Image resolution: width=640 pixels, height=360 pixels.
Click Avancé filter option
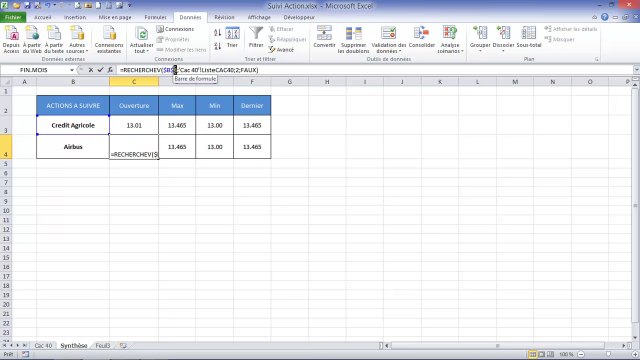(x=281, y=50)
